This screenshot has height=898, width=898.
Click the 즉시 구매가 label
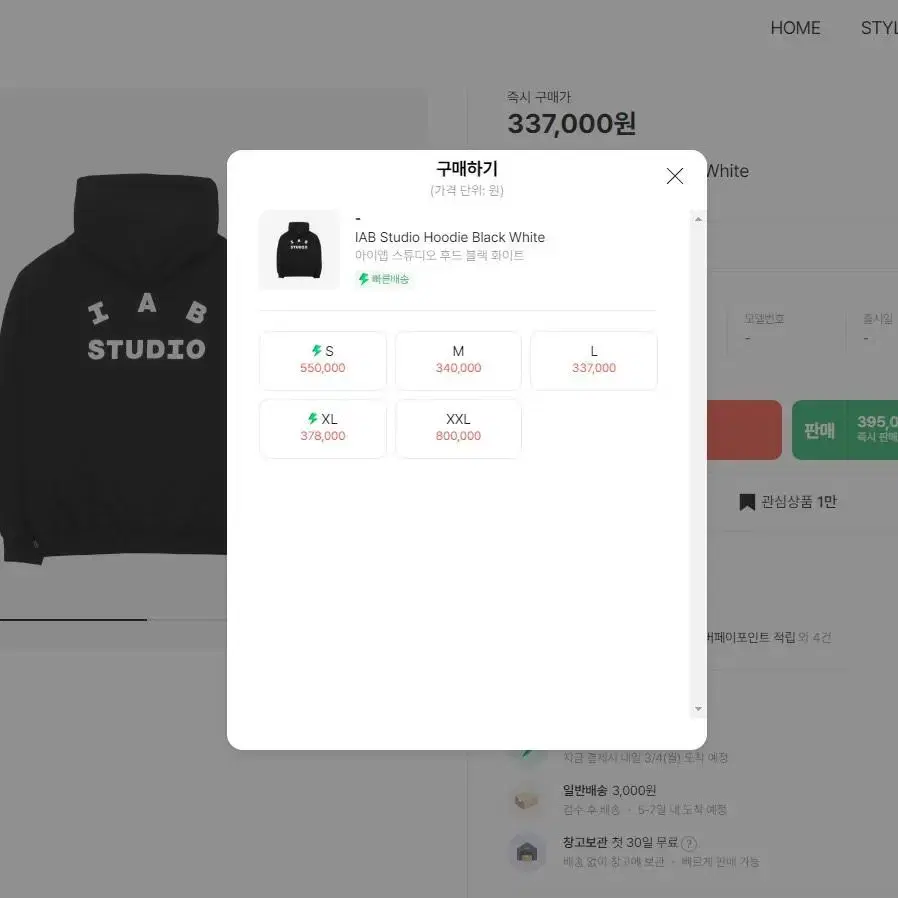[x=539, y=97]
